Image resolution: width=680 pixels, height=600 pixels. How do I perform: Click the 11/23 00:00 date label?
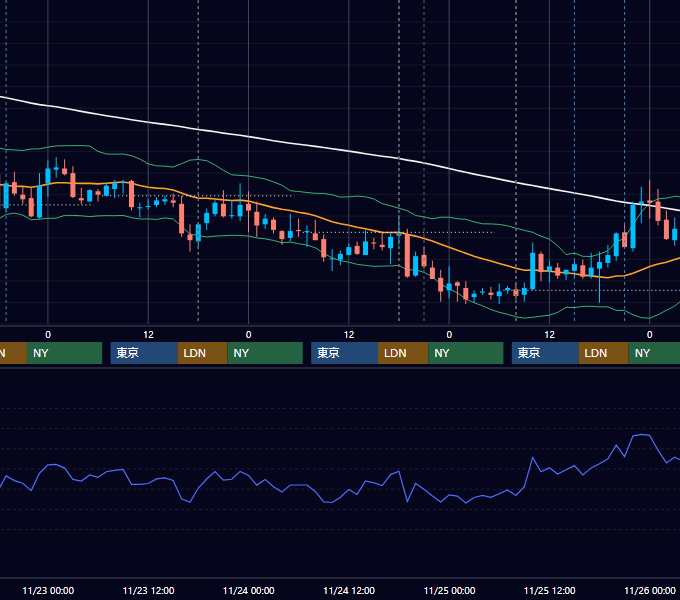coord(48,590)
